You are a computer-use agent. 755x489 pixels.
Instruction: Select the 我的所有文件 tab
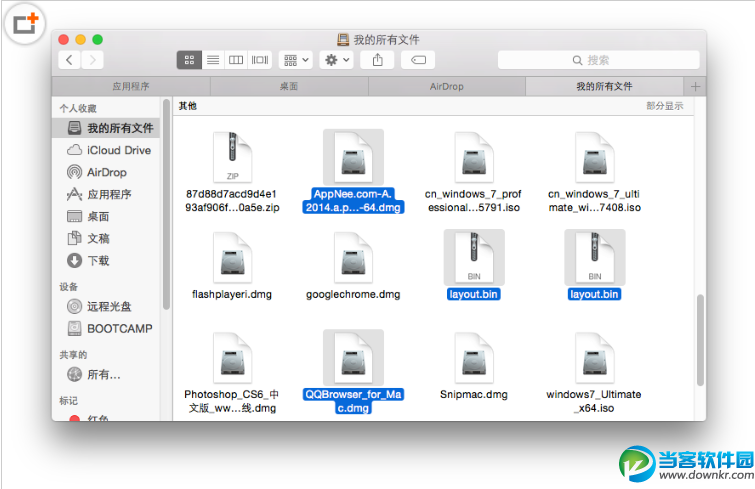[604, 87]
